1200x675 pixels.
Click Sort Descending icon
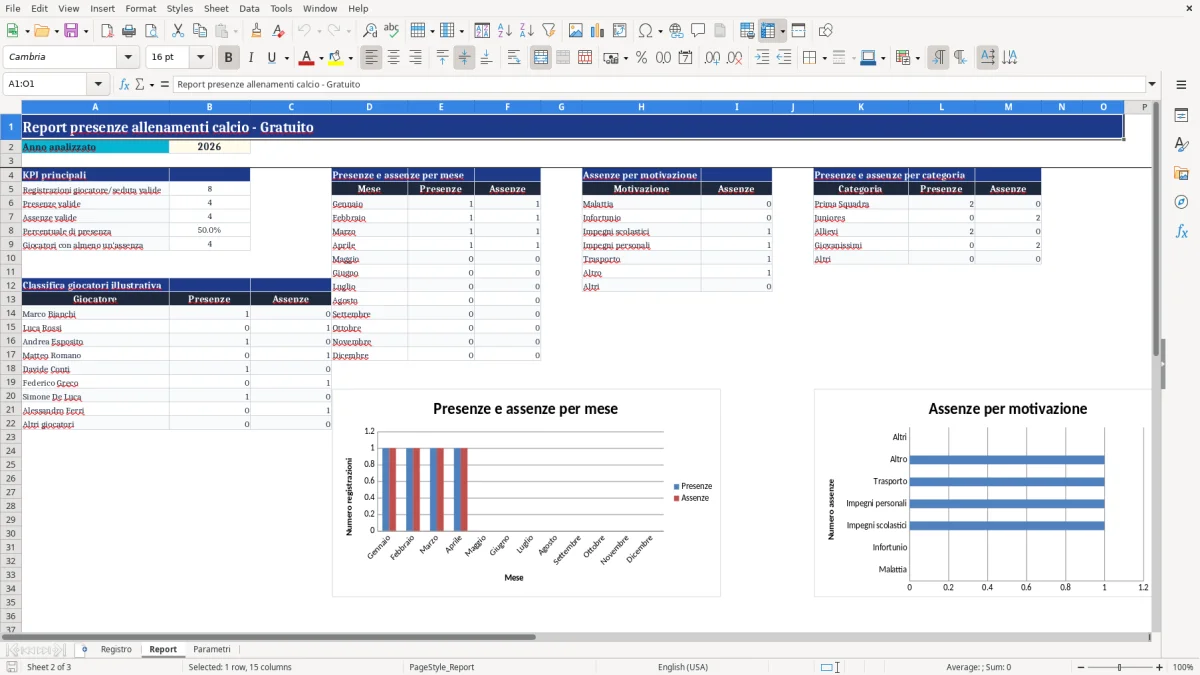(x=527, y=31)
